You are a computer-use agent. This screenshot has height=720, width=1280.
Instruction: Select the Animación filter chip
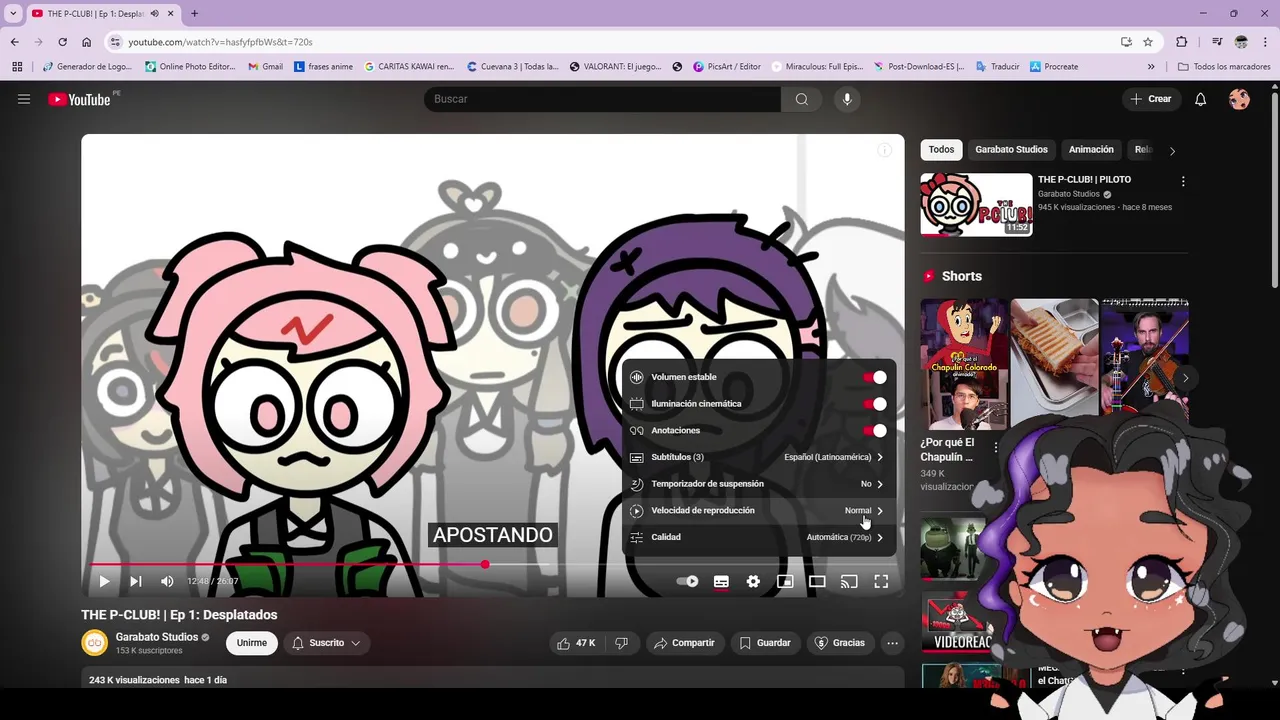pyautogui.click(x=1091, y=150)
